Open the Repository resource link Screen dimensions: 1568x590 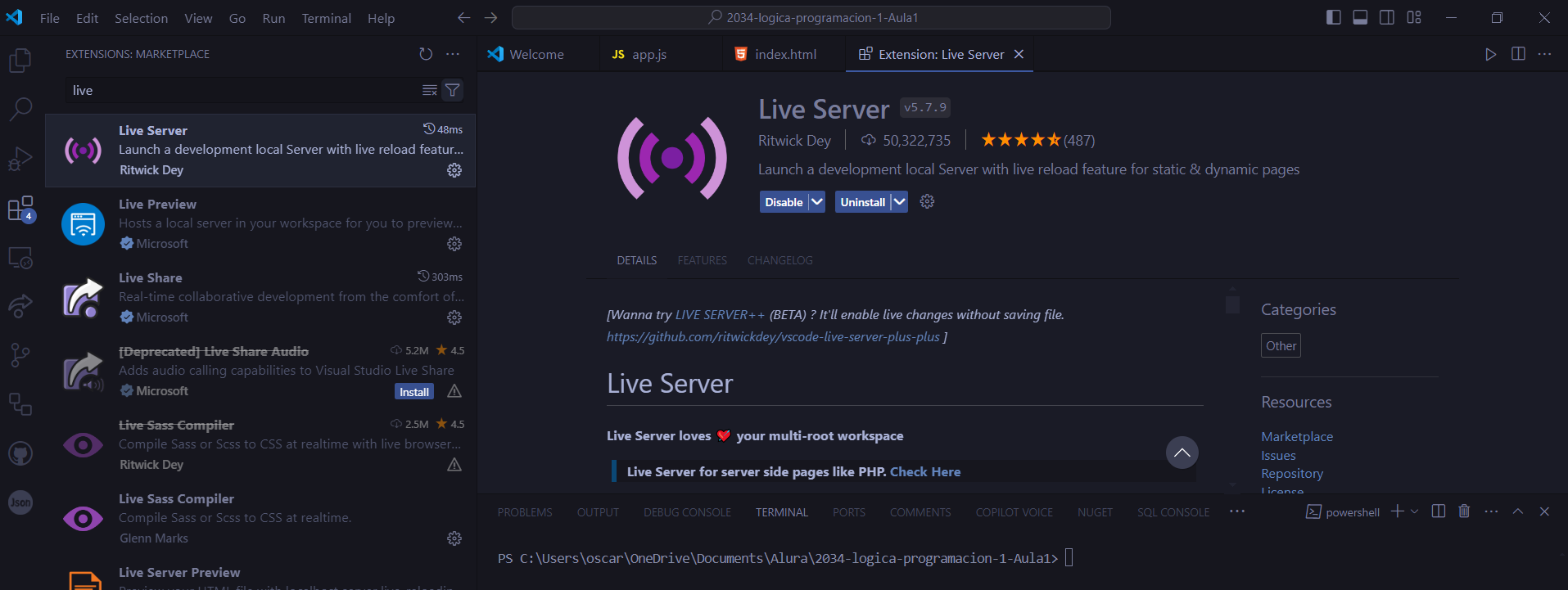click(x=1292, y=473)
